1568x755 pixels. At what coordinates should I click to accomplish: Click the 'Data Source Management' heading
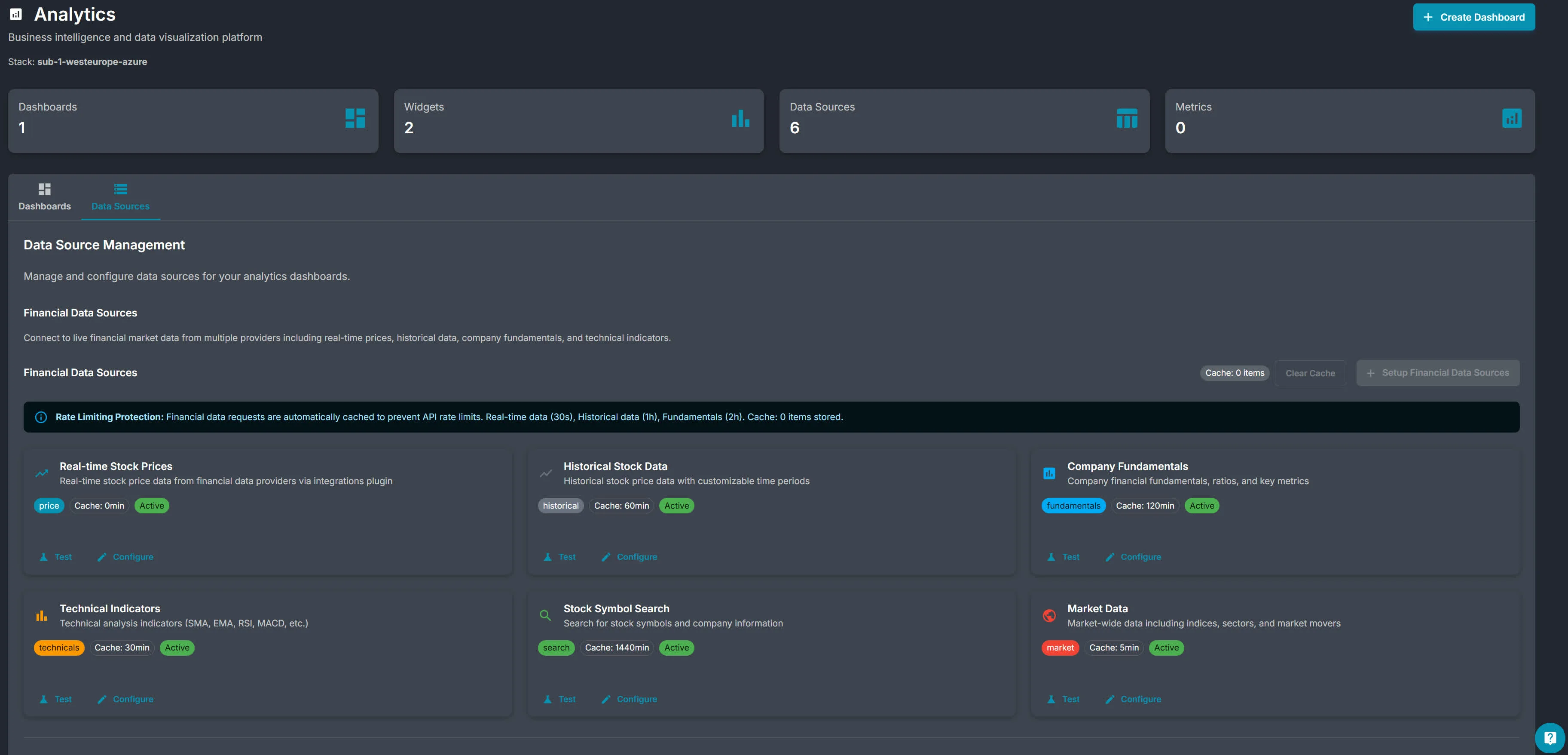[104, 245]
